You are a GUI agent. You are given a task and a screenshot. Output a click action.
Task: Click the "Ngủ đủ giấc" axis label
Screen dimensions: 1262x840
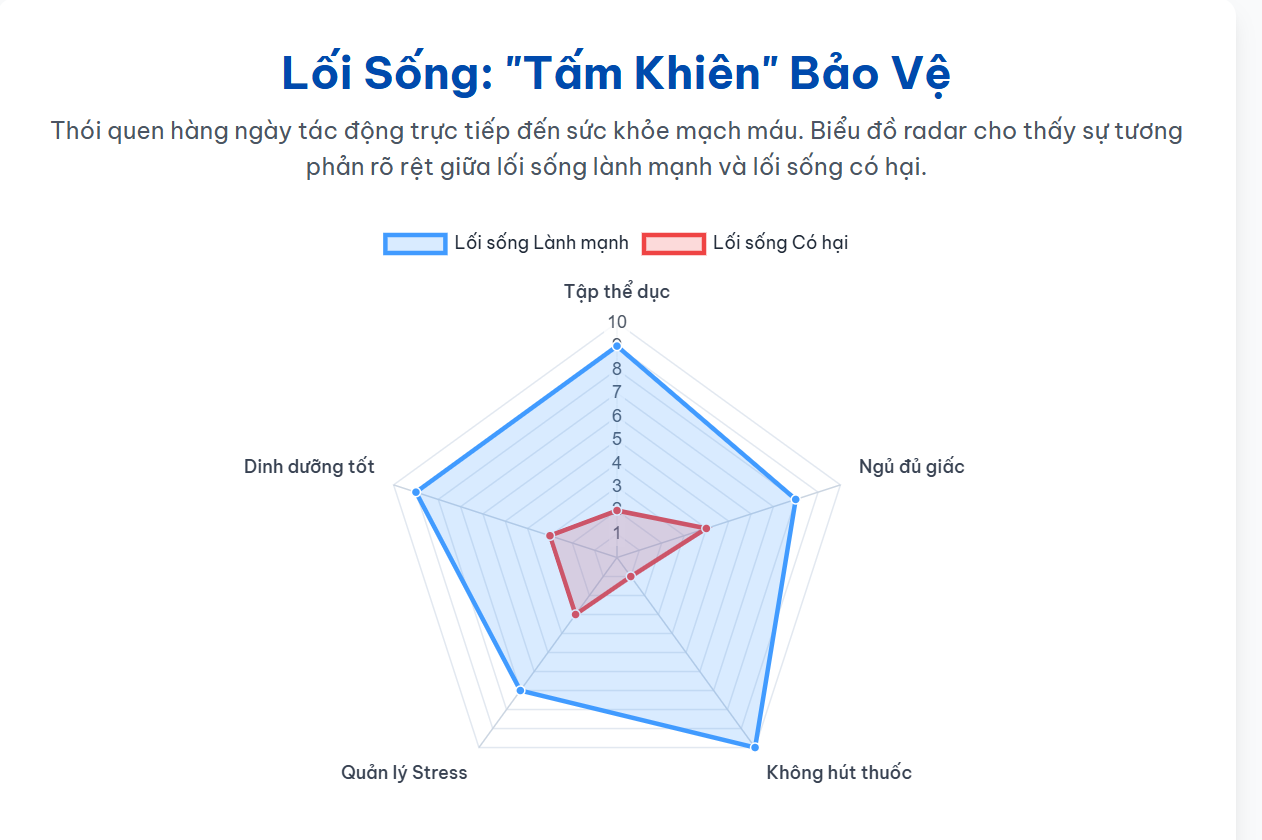911,467
